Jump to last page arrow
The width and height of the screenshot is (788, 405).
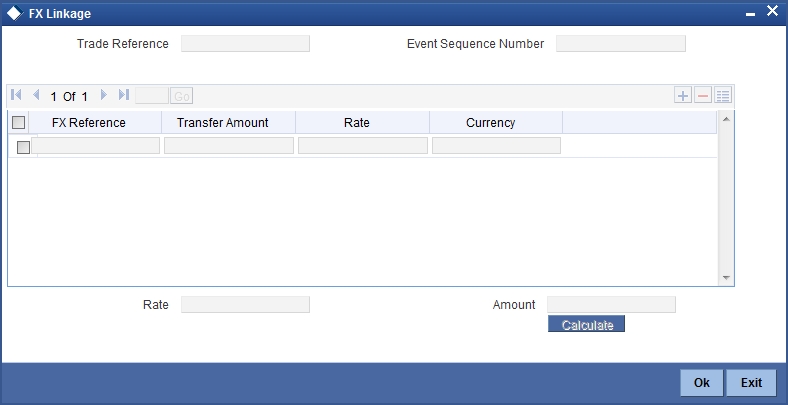tap(124, 94)
